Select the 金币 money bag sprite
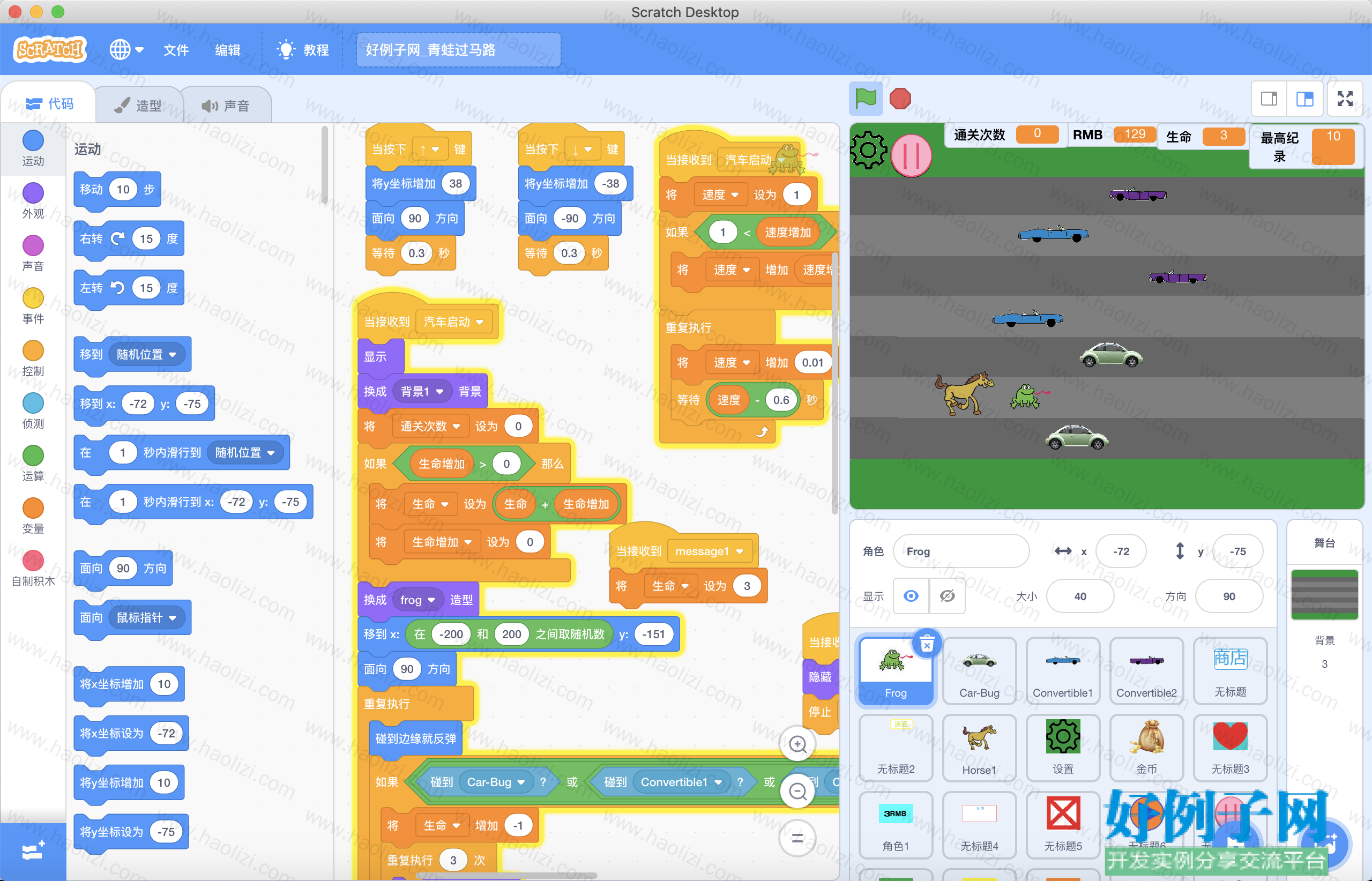 coord(1146,748)
